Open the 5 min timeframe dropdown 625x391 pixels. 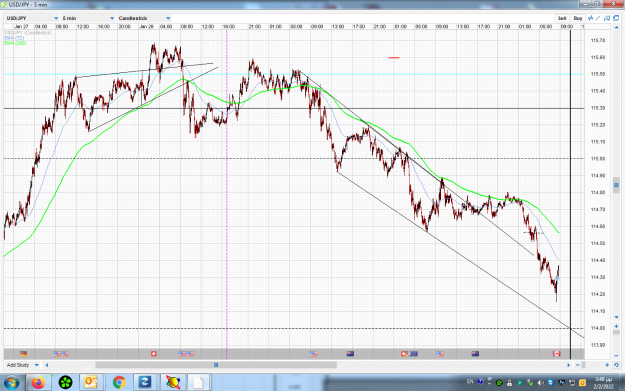coord(88,18)
